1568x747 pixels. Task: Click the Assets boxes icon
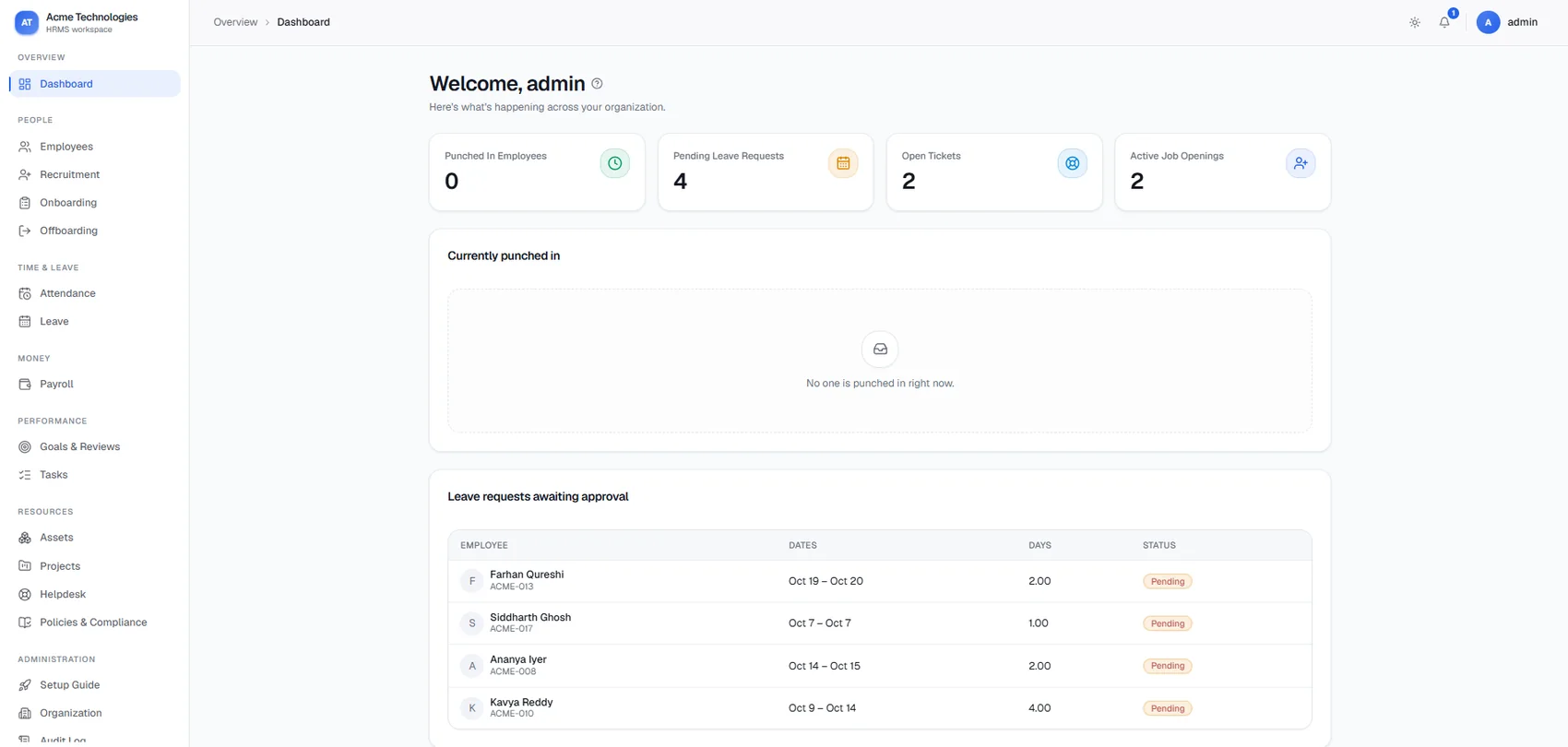(25, 538)
